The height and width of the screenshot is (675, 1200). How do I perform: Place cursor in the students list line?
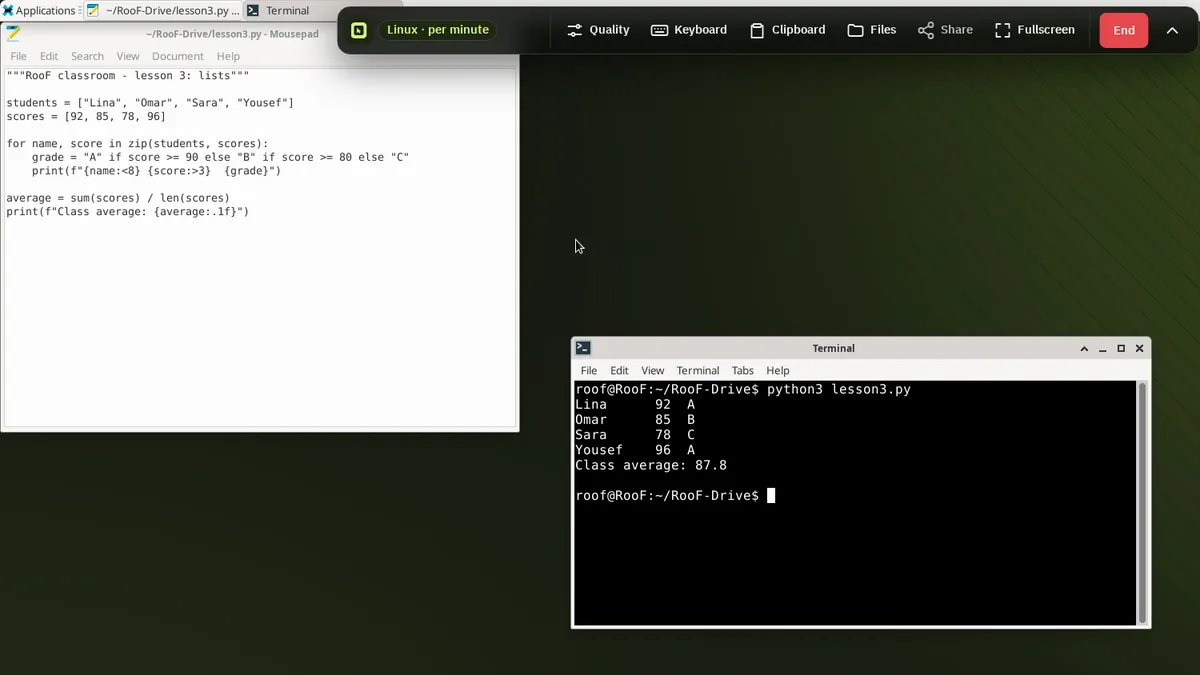tap(150, 103)
